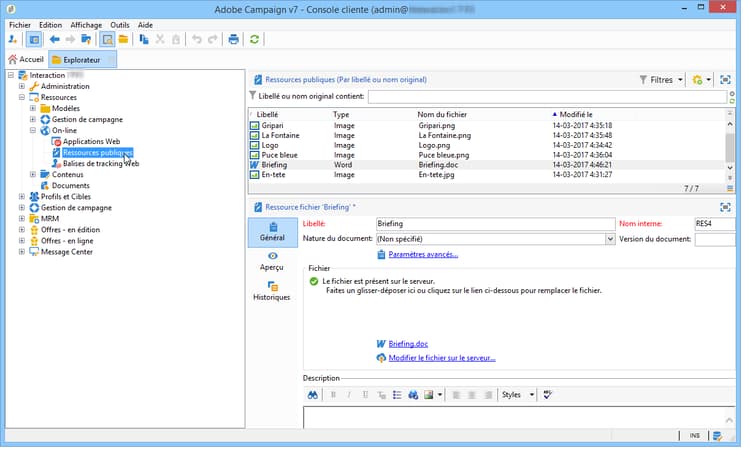The width and height of the screenshot is (750, 456).
Task: Click the Libellé input field containing Briefing
Action: tap(496, 224)
